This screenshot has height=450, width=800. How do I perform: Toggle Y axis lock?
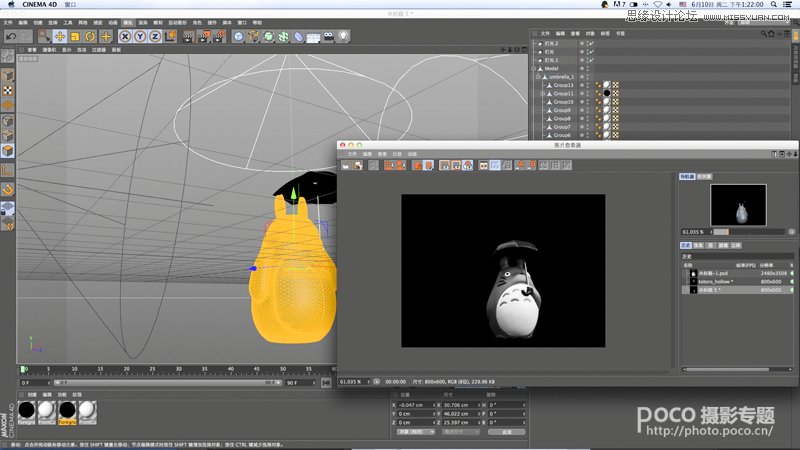click(x=141, y=36)
